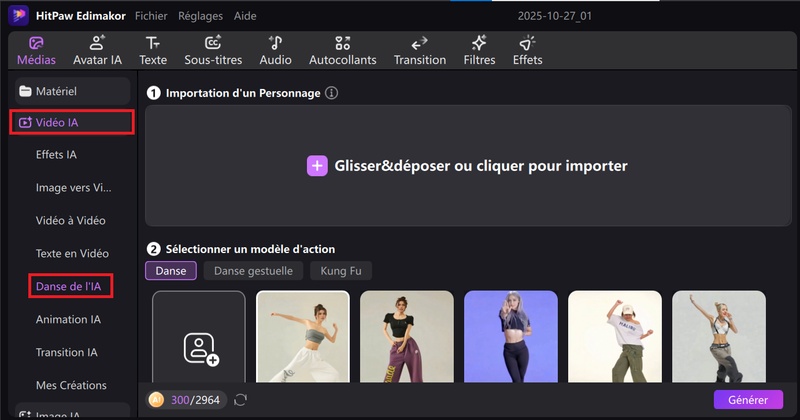The width and height of the screenshot is (800, 420).
Task: Switch to the Danse gestuelle tab
Action: 254,271
